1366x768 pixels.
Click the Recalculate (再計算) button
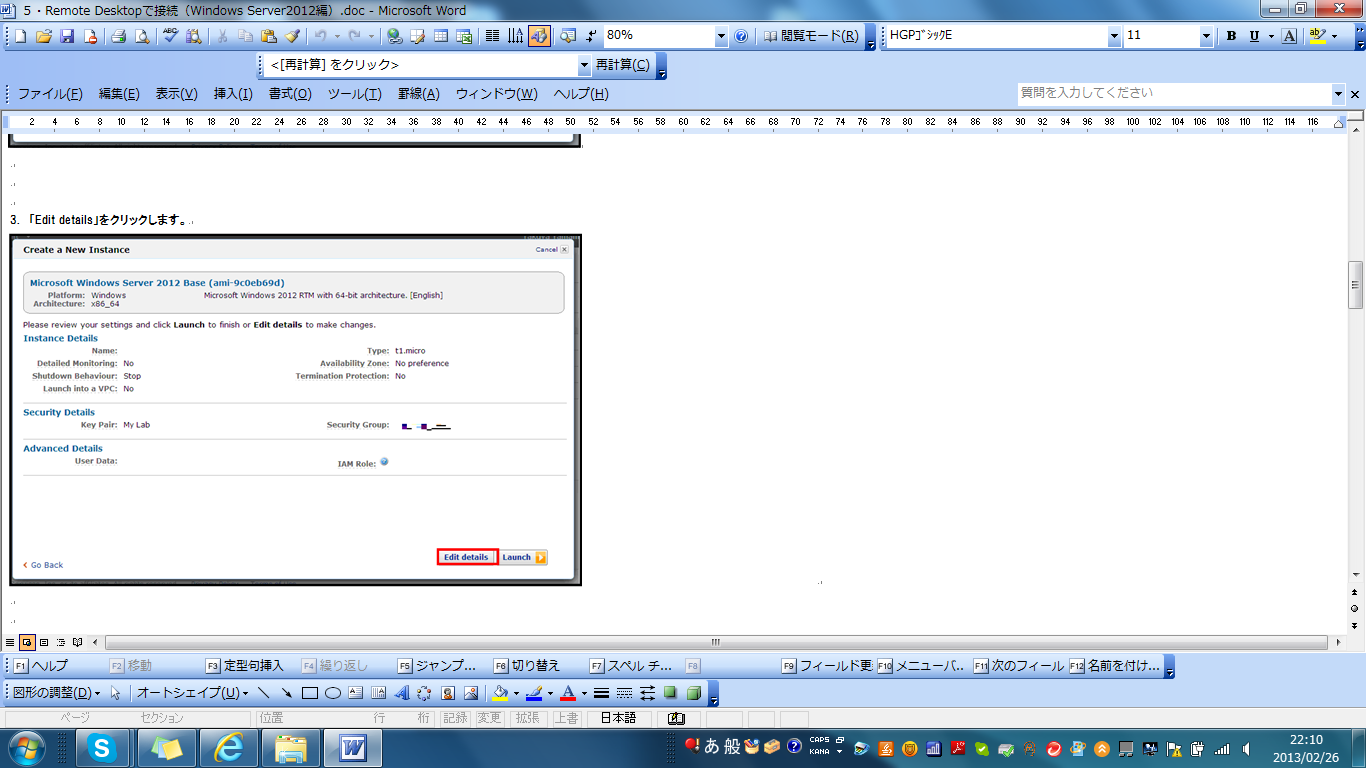coord(622,65)
